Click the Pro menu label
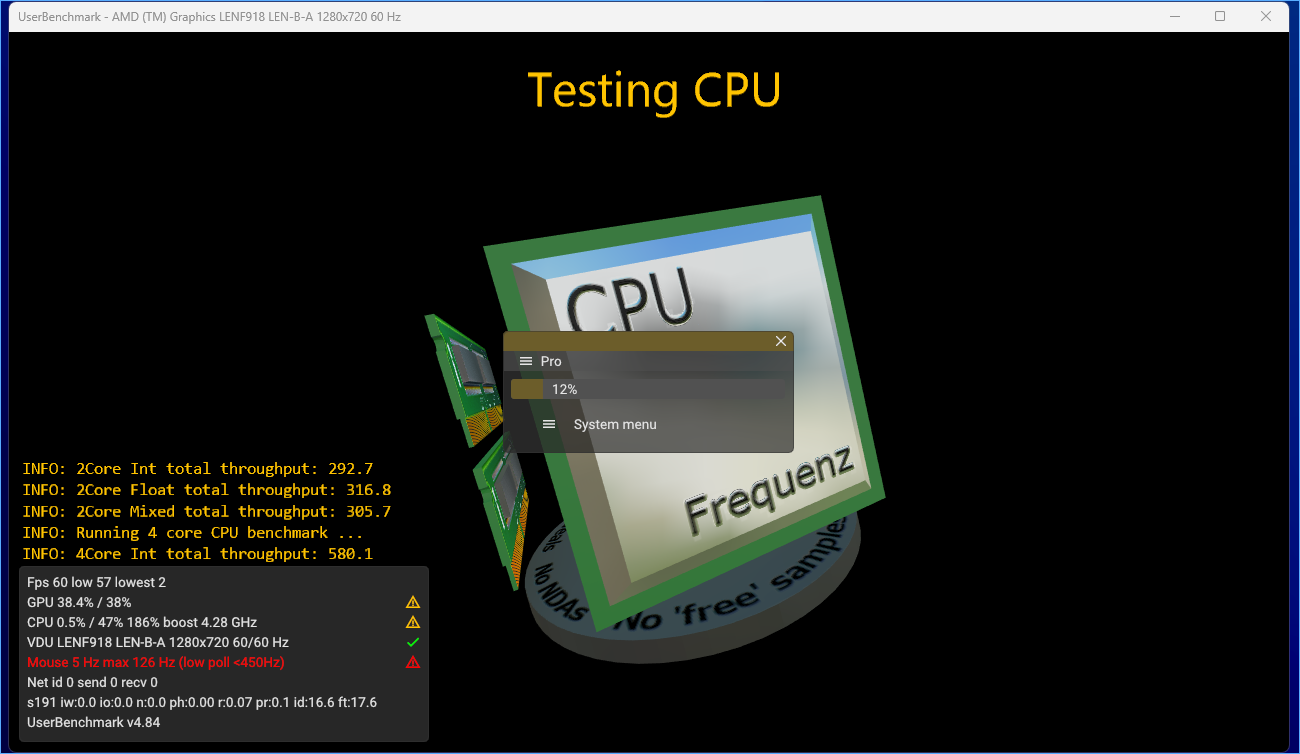Image resolution: width=1300 pixels, height=754 pixels. (x=551, y=361)
